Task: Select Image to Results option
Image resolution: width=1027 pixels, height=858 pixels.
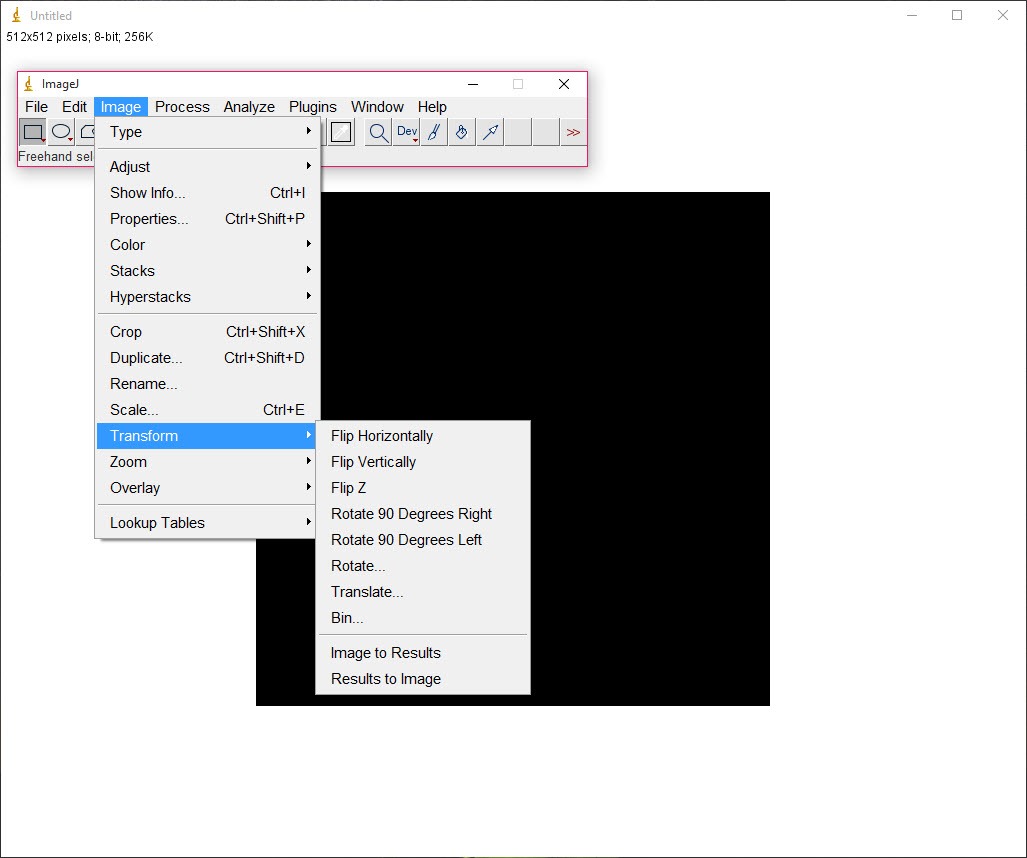Action: click(x=386, y=653)
